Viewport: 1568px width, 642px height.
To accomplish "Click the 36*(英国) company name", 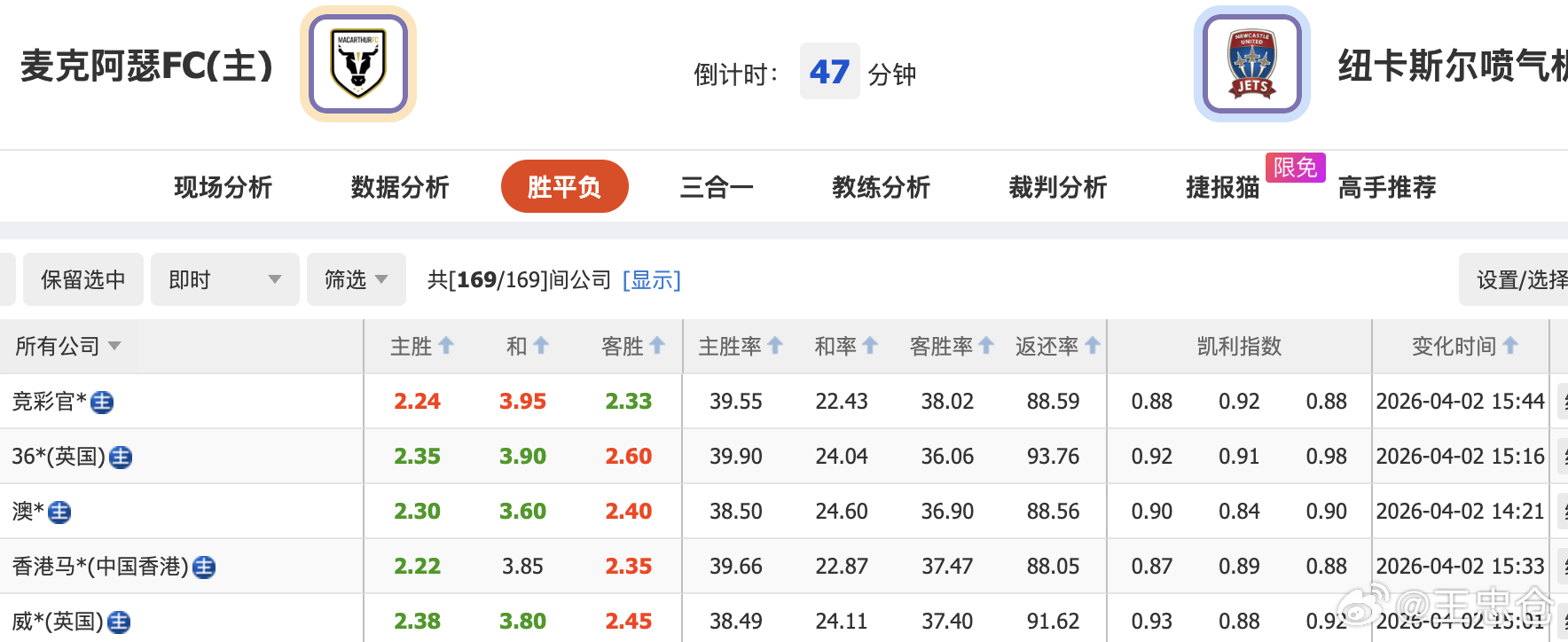I will tap(59, 457).
